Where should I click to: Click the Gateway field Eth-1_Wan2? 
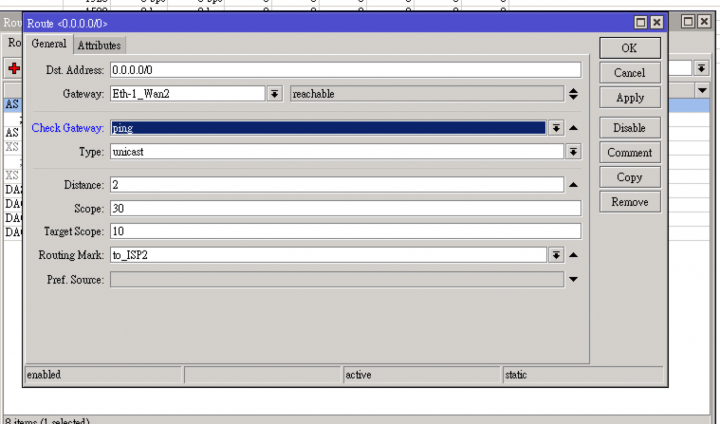(x=187, y=94)
